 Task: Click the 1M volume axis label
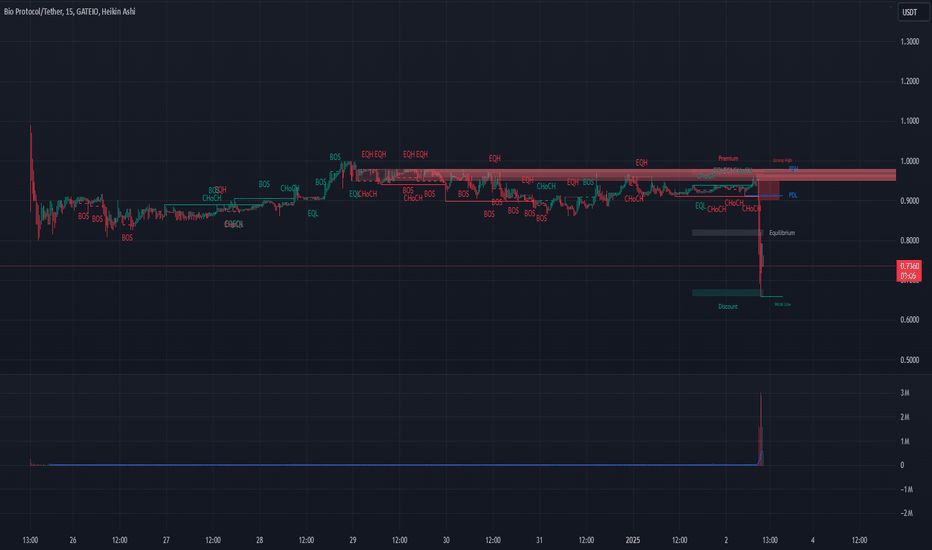905,441
